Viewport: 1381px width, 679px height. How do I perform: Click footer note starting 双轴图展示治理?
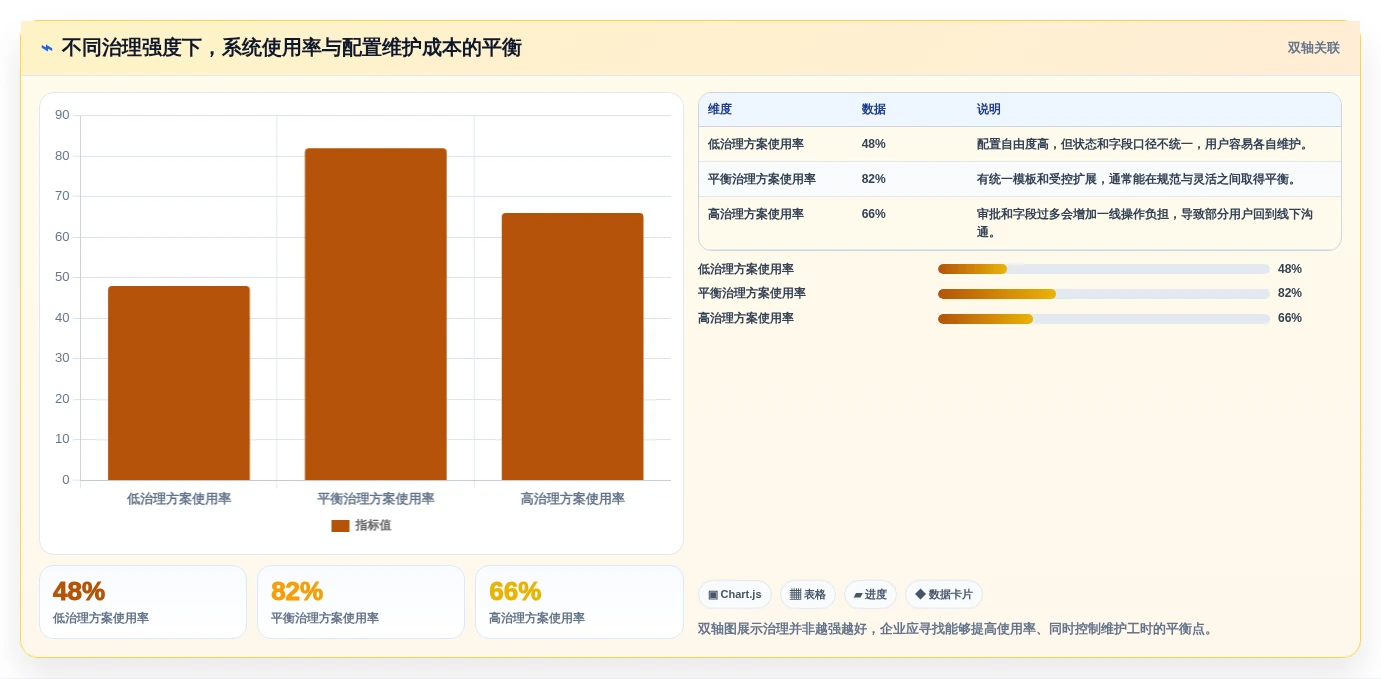click(x=957, y=629)
